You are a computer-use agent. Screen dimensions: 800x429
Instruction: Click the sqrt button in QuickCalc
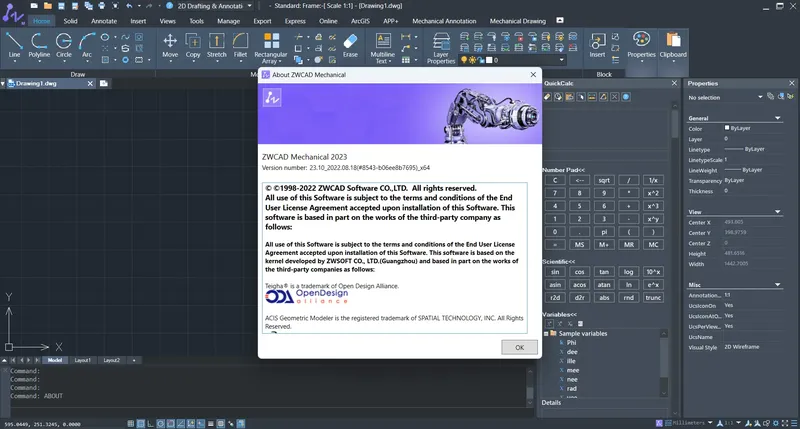[x=604, y=180]
